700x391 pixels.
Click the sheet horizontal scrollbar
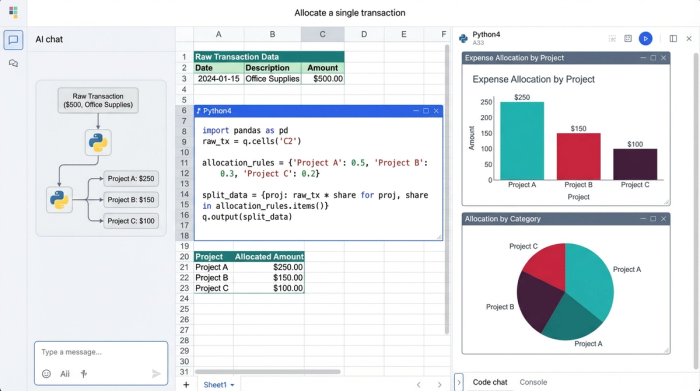click(268, 372)
